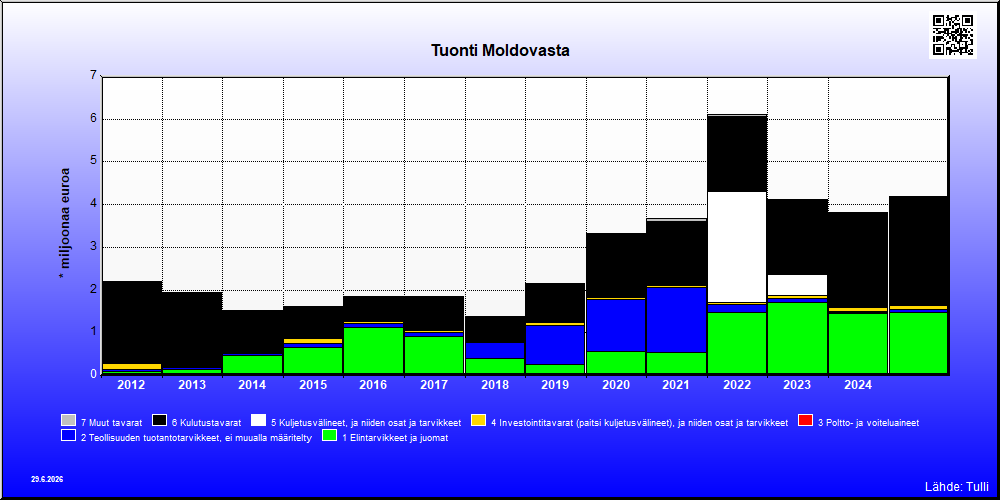Click the green swatch for 1 Elintarvikkeet ja juomat
This screenshot has width=1000, height=500.
pyautogui.click(x=329, y=436)
